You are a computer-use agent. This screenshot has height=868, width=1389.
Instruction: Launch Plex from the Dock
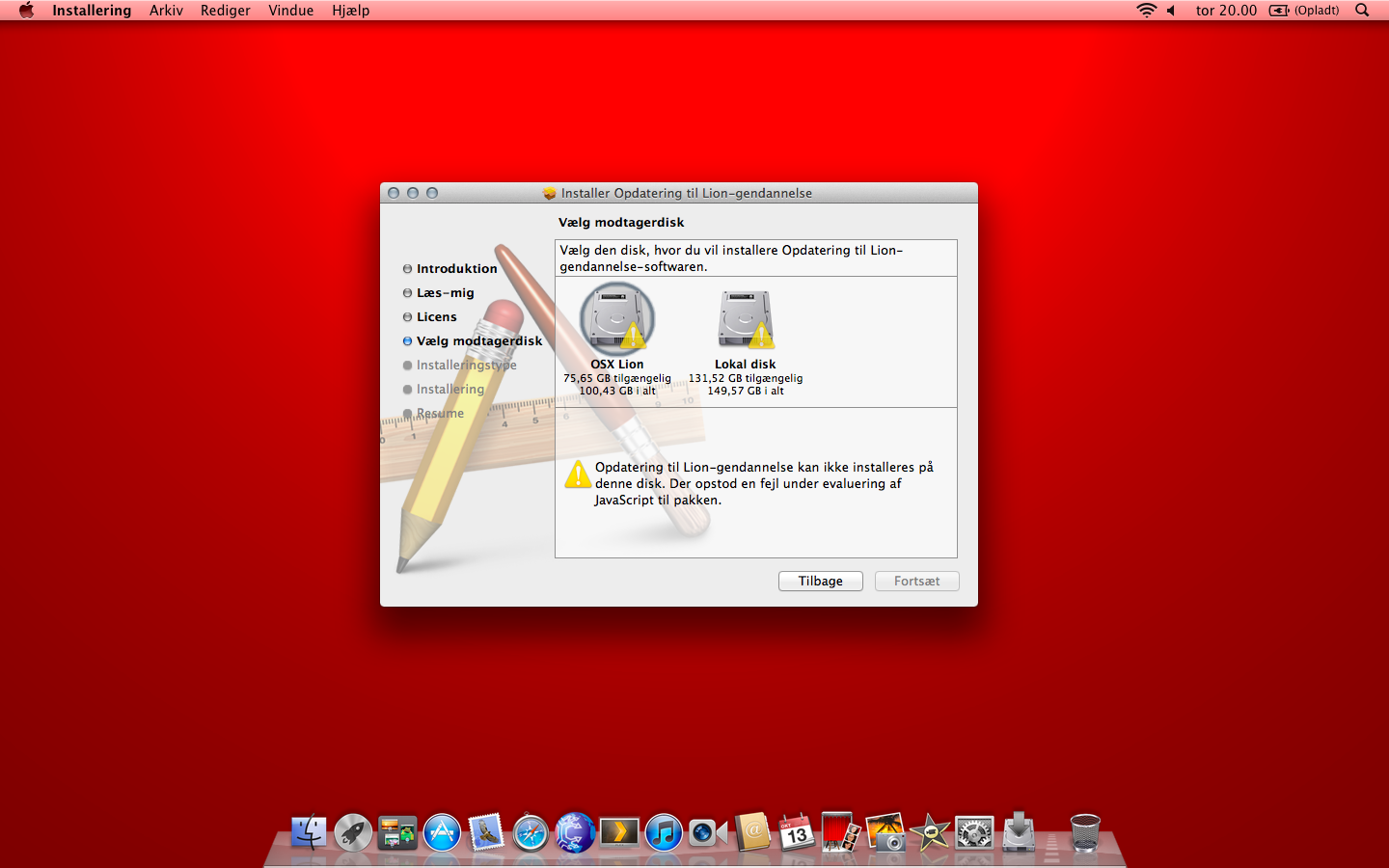click(619, 832)
